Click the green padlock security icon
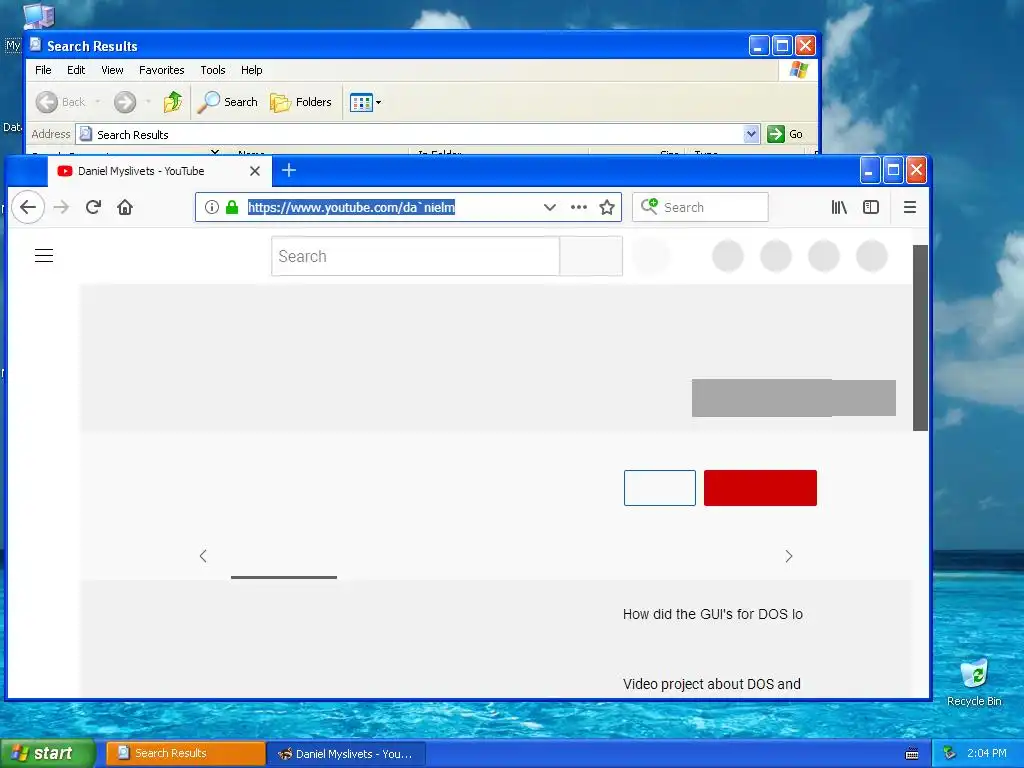 [232, 208]
